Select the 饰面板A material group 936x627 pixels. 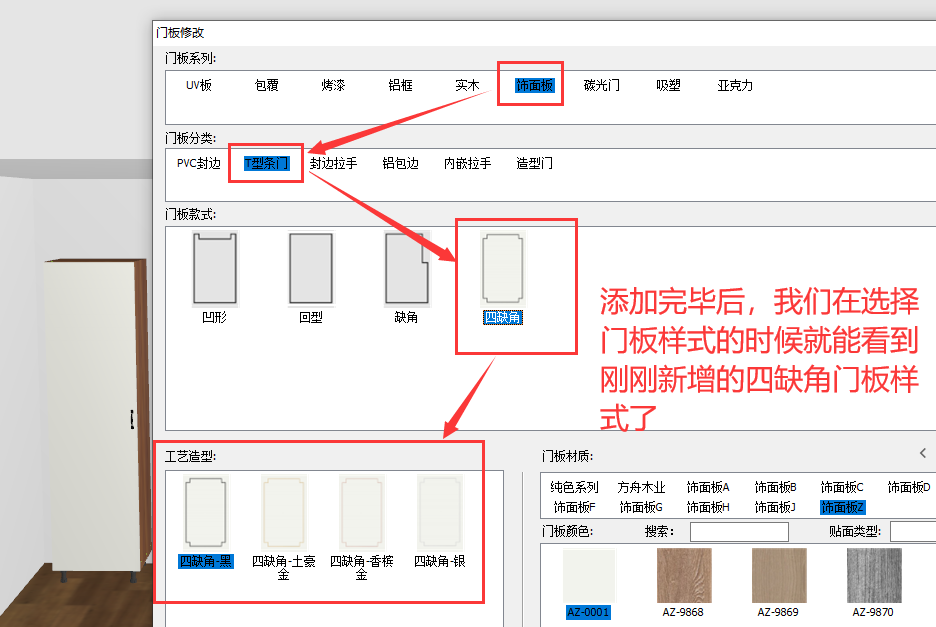pos(708,487)
